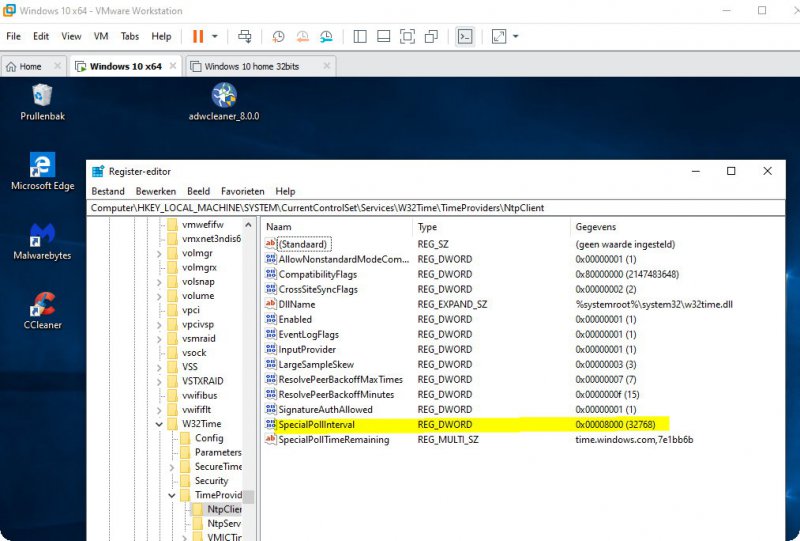Click the VMware pause virtual machine button

[x=198, y=36]
